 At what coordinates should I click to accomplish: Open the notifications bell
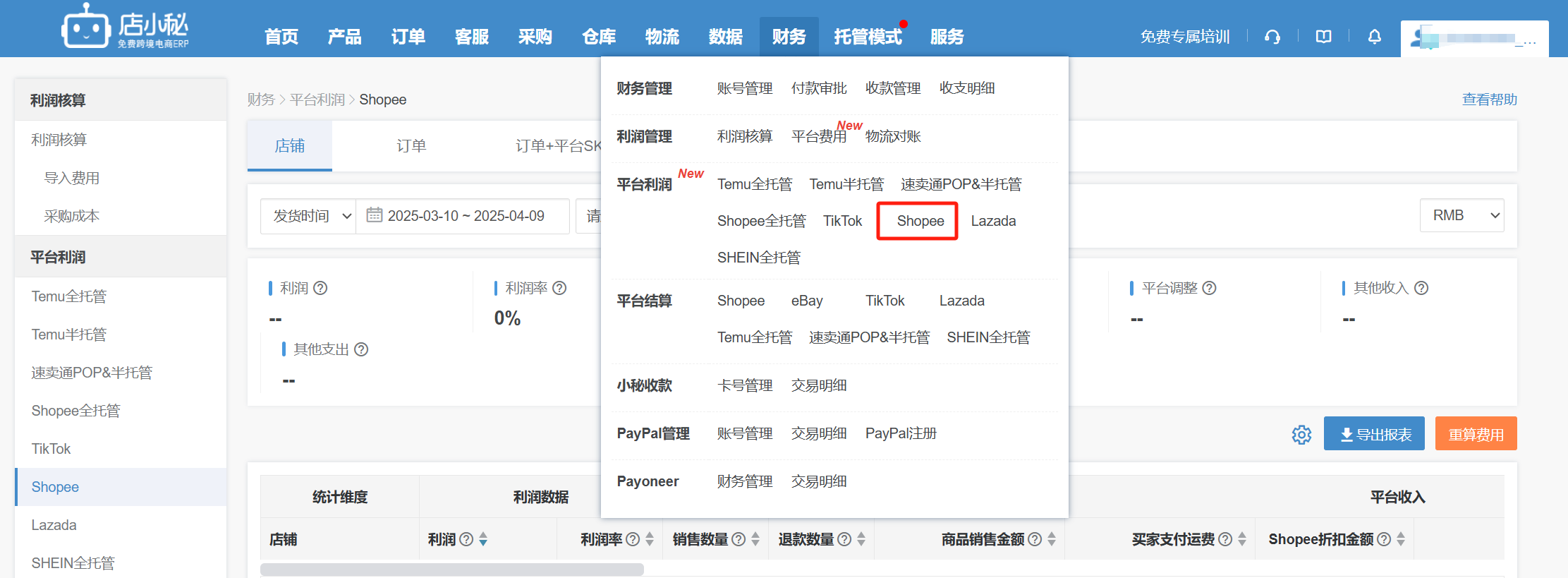1375,37
